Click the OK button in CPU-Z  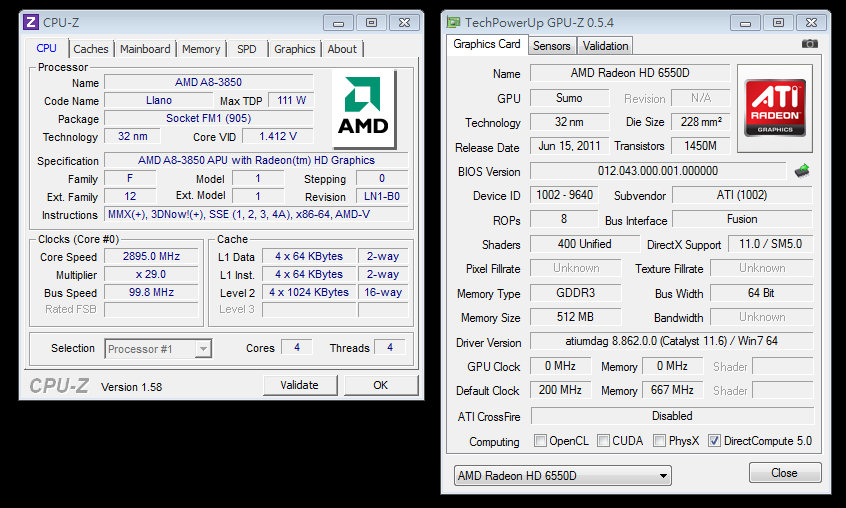coord(381,385)
